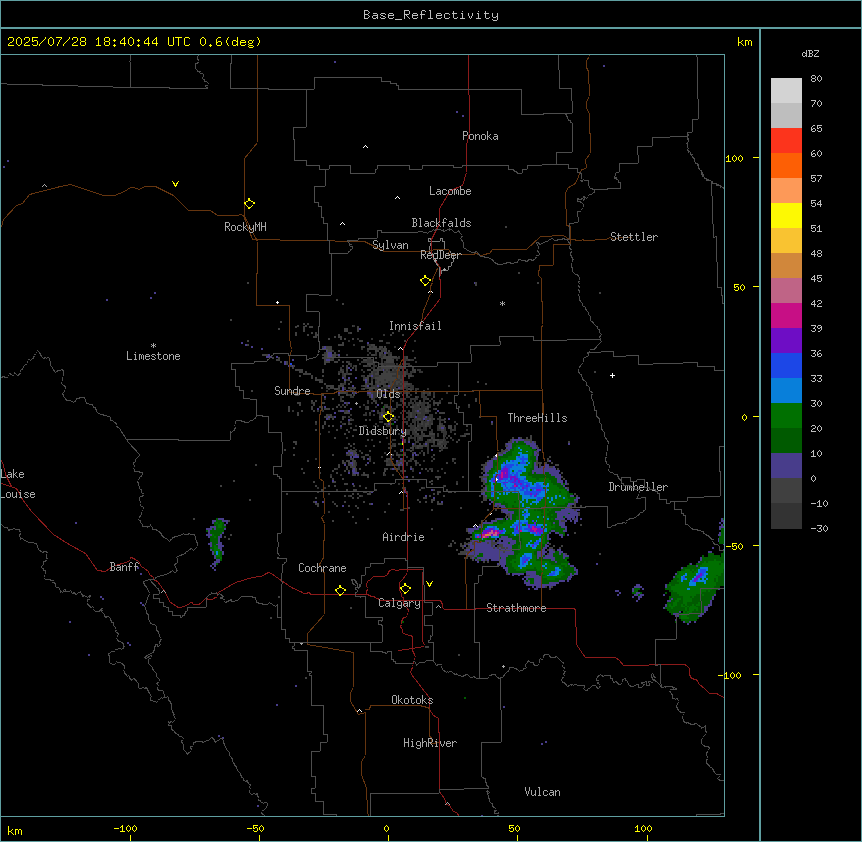The width and height of the screenshot is (862, 842).
Task: Click the Limestone label
Action: 153,356
